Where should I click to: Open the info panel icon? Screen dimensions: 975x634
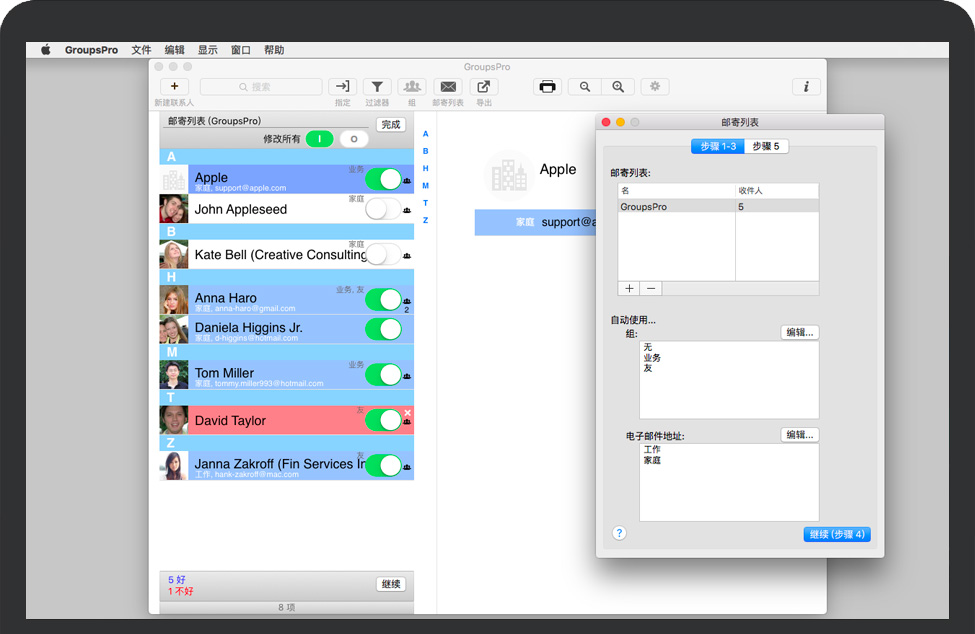pos(806,87)
